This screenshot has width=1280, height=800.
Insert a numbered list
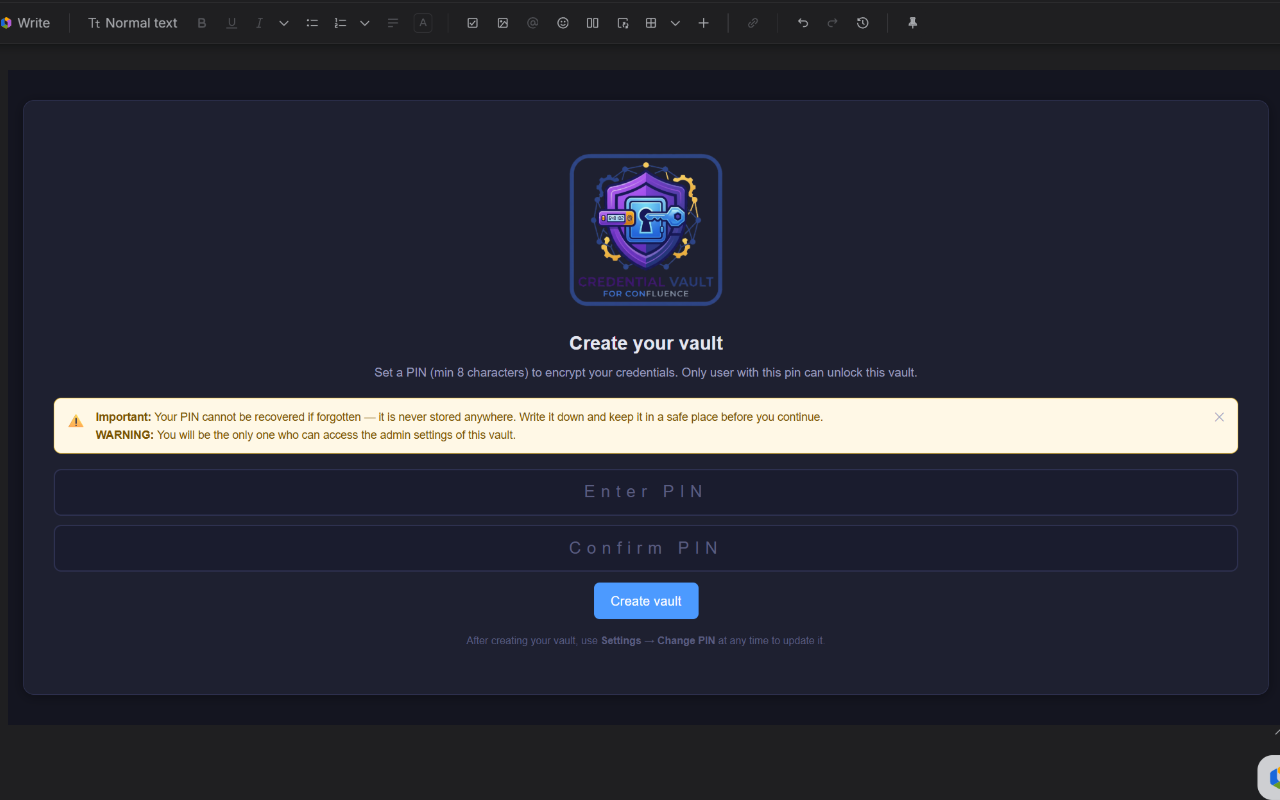pos(340,23)
